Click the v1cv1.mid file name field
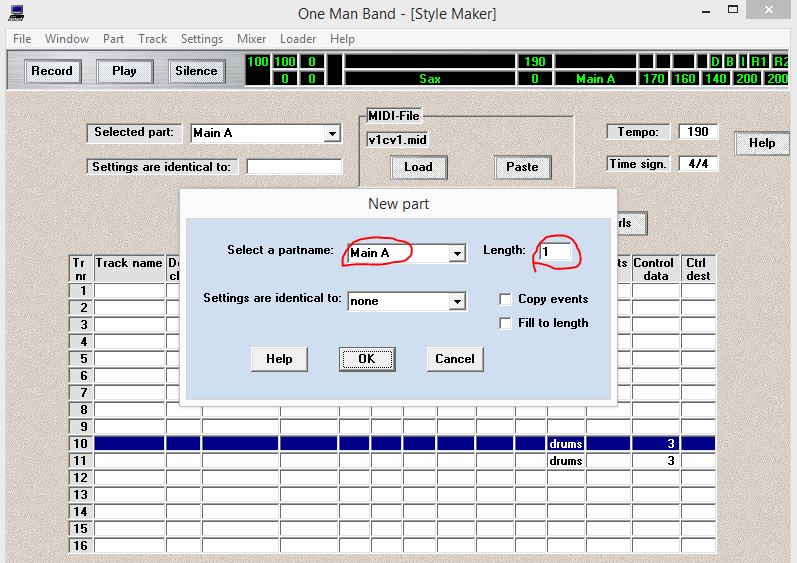The height and width of the screenshot is (563, 797). tap(397, 140)
